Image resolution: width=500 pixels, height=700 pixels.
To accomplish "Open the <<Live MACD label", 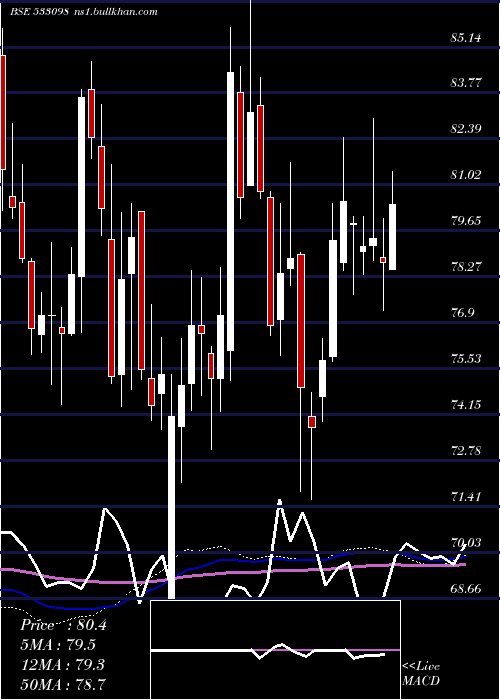I will pyautogui.click(x=421, y=673).
